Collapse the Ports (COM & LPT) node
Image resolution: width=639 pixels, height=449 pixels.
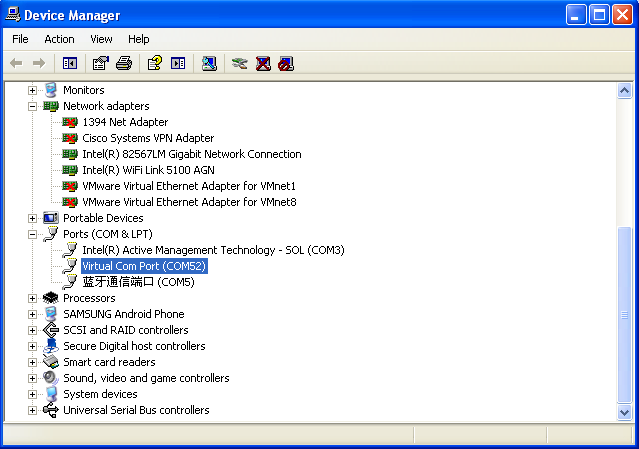point(33,234)
